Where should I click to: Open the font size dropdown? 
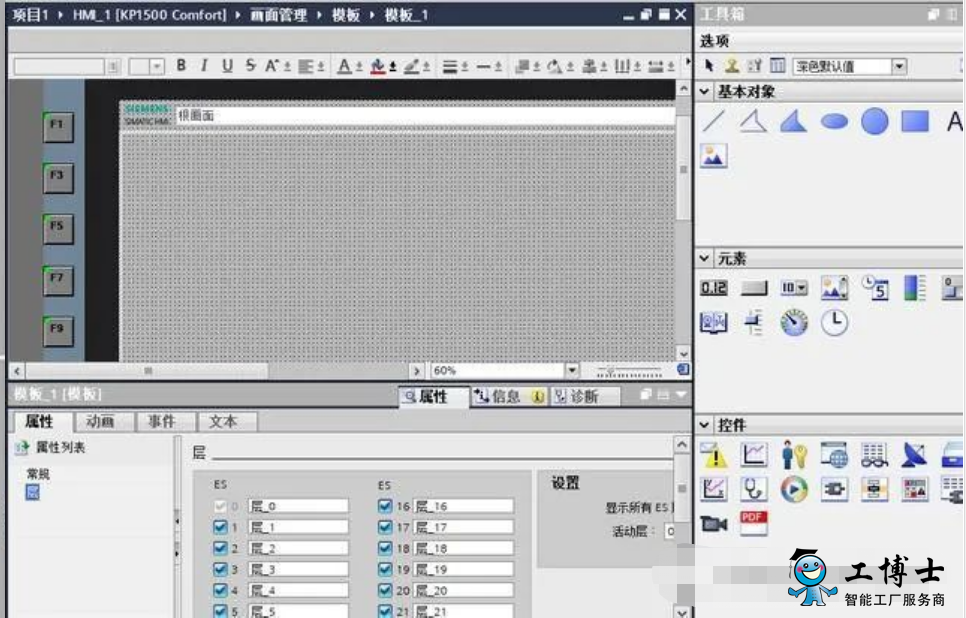click(x=157, y=66)
